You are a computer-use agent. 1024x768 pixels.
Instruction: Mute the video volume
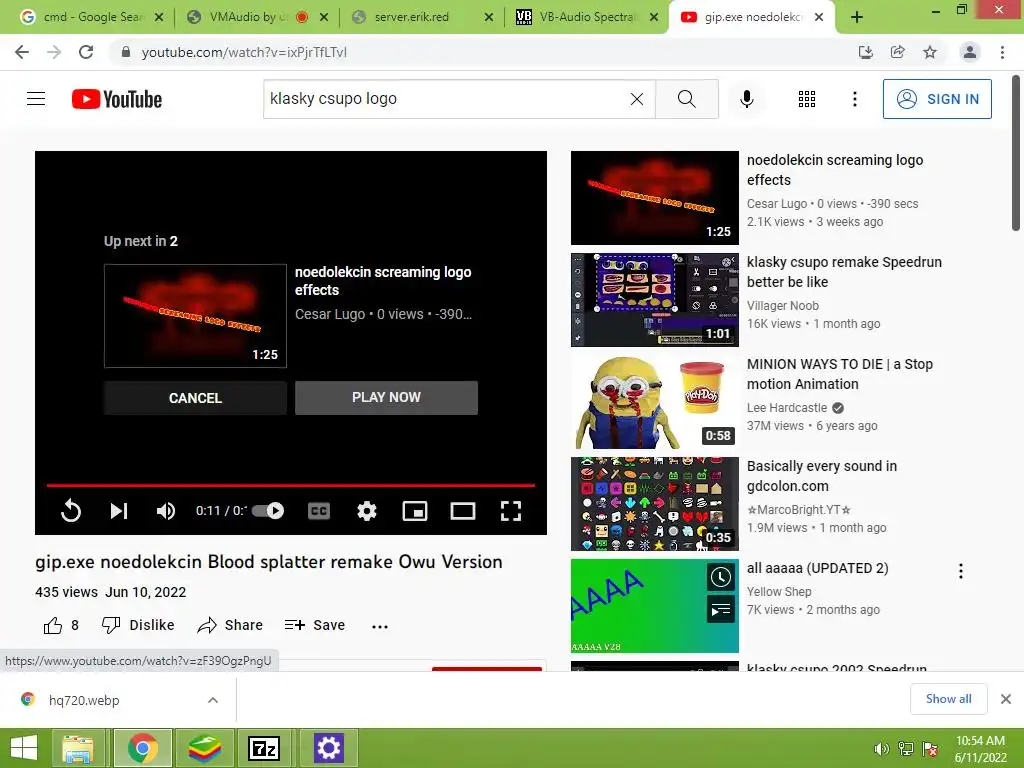[166, 511]
